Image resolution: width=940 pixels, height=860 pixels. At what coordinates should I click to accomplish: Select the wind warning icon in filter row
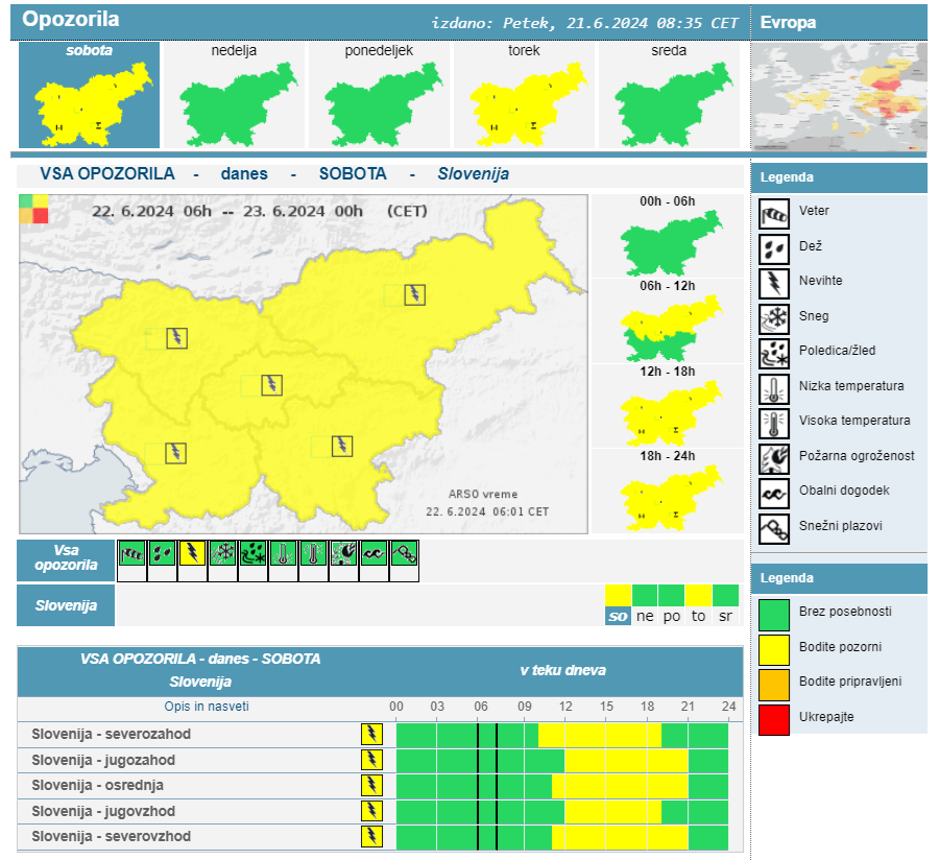132,554
